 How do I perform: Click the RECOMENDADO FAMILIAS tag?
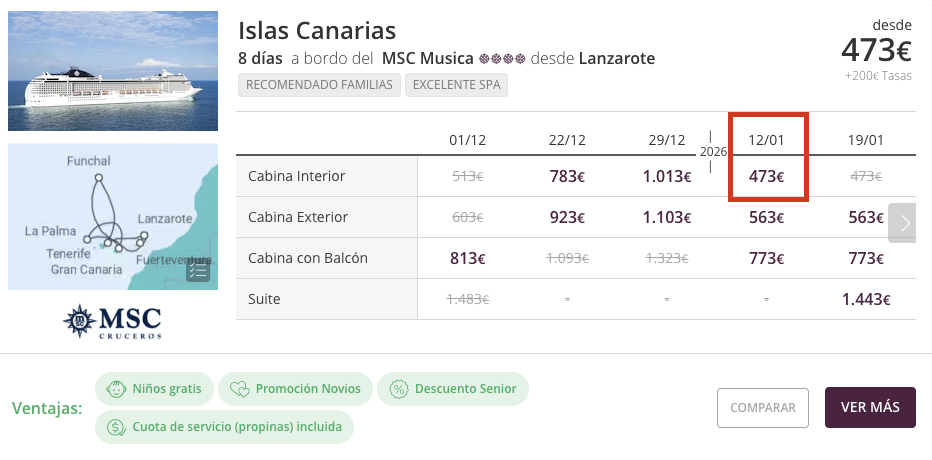pos(319,85)
